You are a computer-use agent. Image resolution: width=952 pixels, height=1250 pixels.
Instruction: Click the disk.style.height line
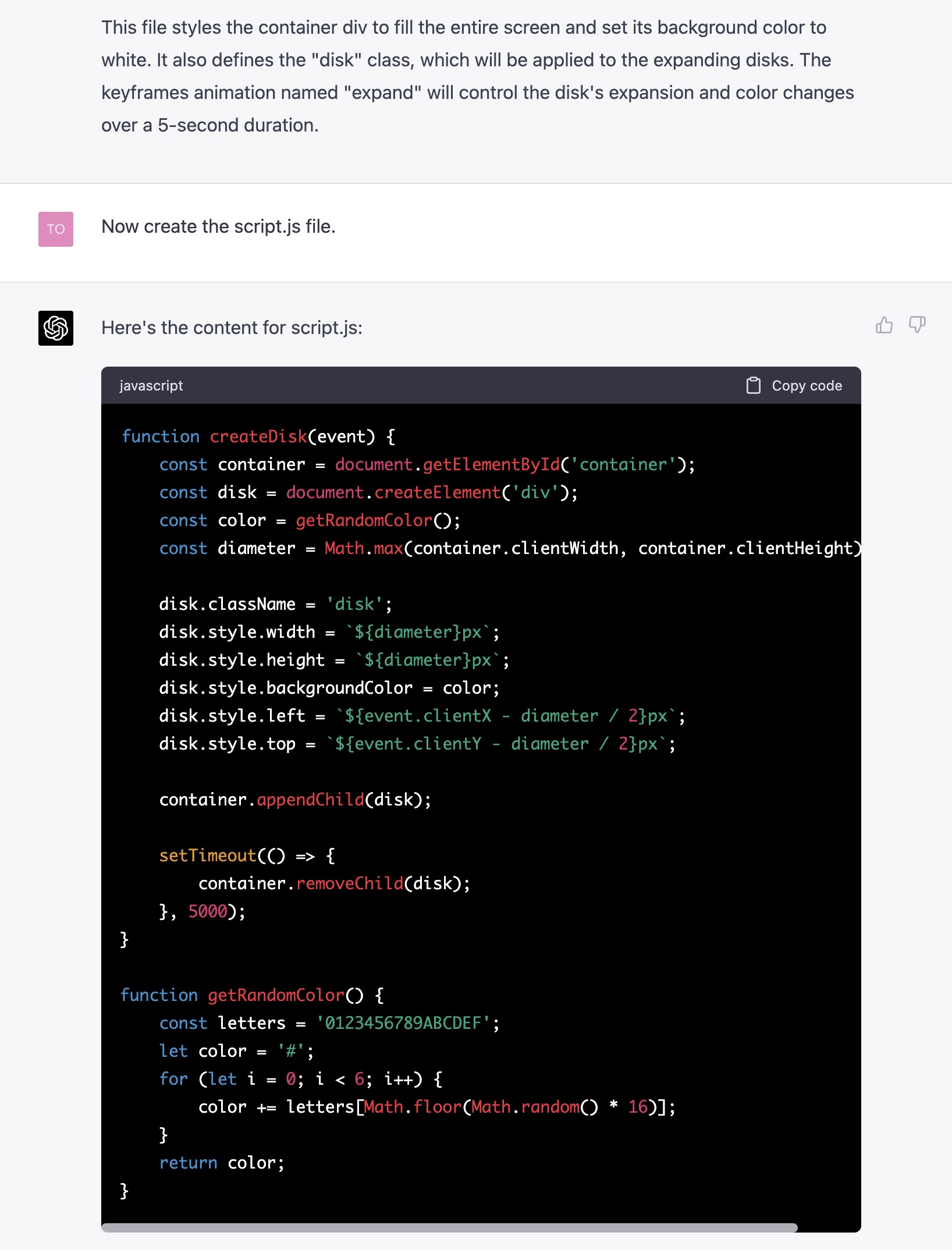[x=334, y=660]
